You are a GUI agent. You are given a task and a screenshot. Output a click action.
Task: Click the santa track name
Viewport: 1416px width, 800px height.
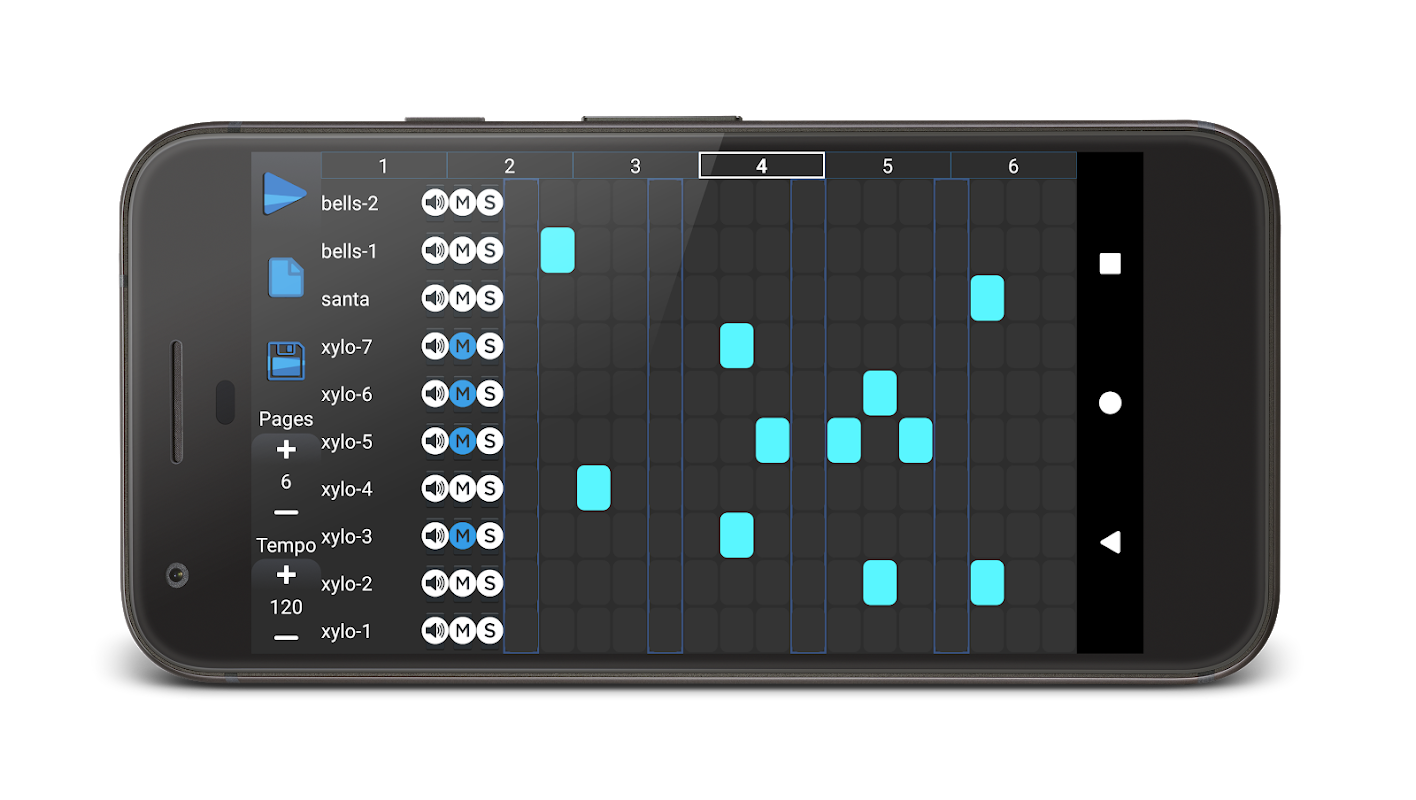pos(345,299)
